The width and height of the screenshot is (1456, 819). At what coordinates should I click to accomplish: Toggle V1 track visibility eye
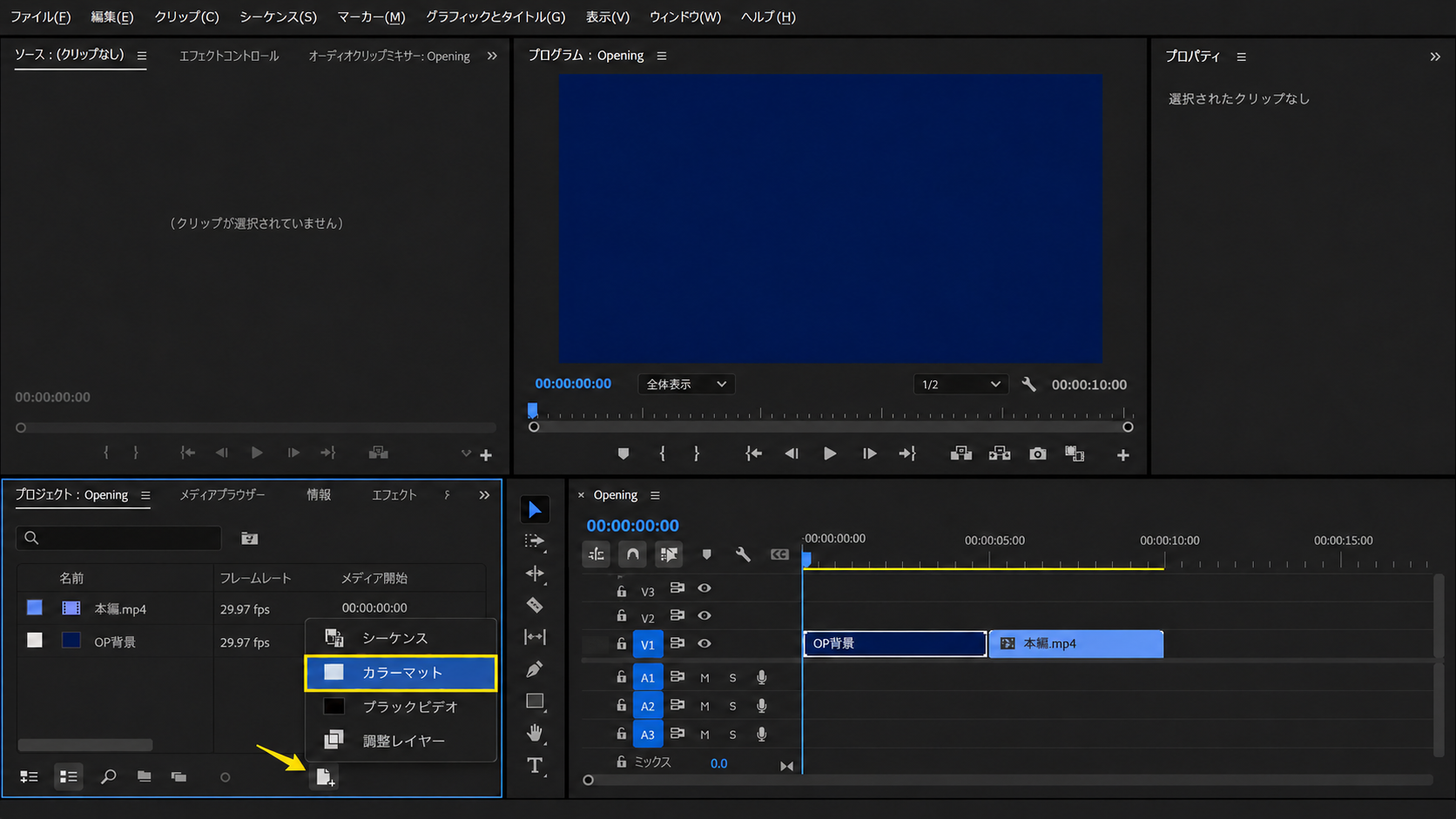tap(704, 644)
